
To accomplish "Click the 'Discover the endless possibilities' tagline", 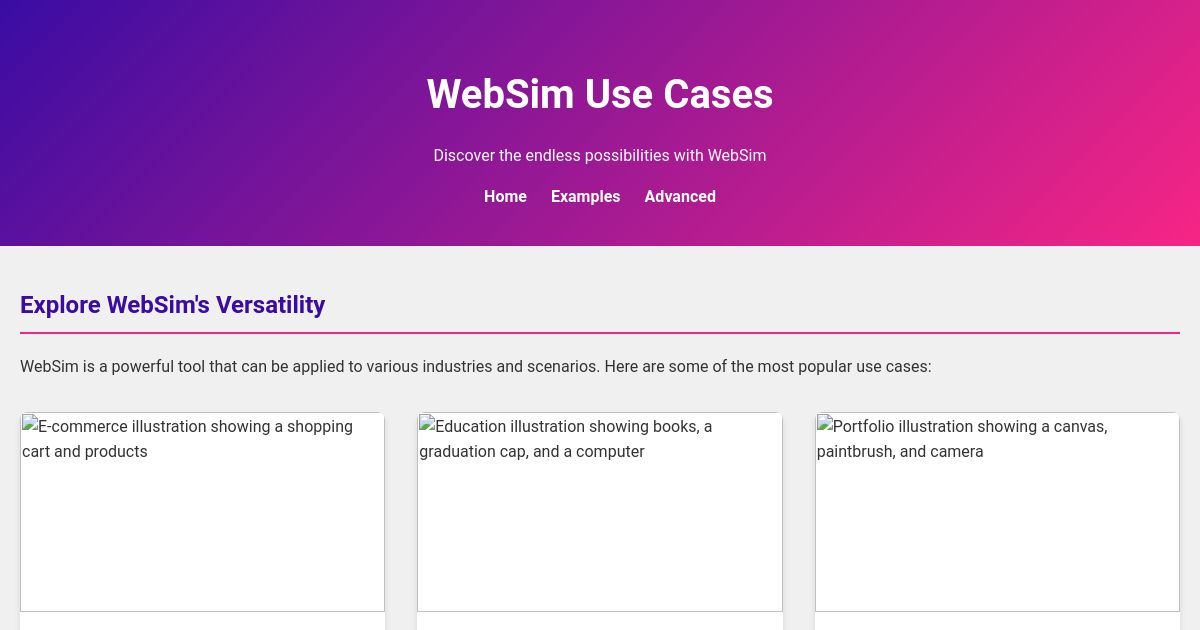I will pyautogui.click(x=600, y=156).
